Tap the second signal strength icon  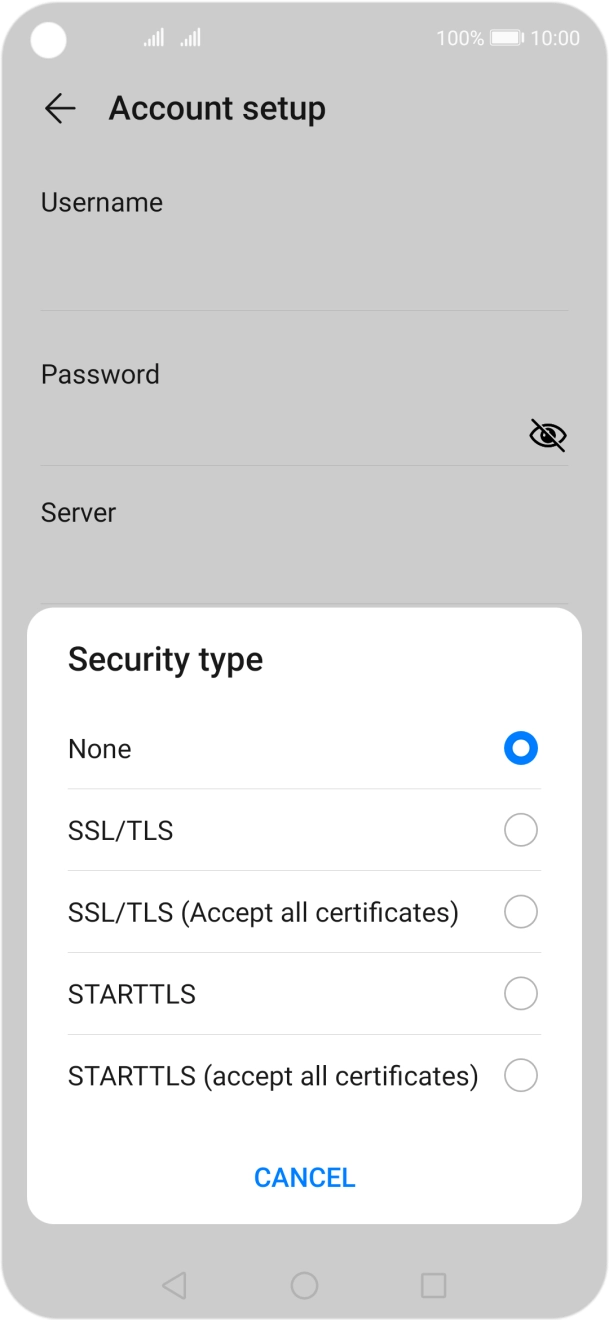pos(190,38)
